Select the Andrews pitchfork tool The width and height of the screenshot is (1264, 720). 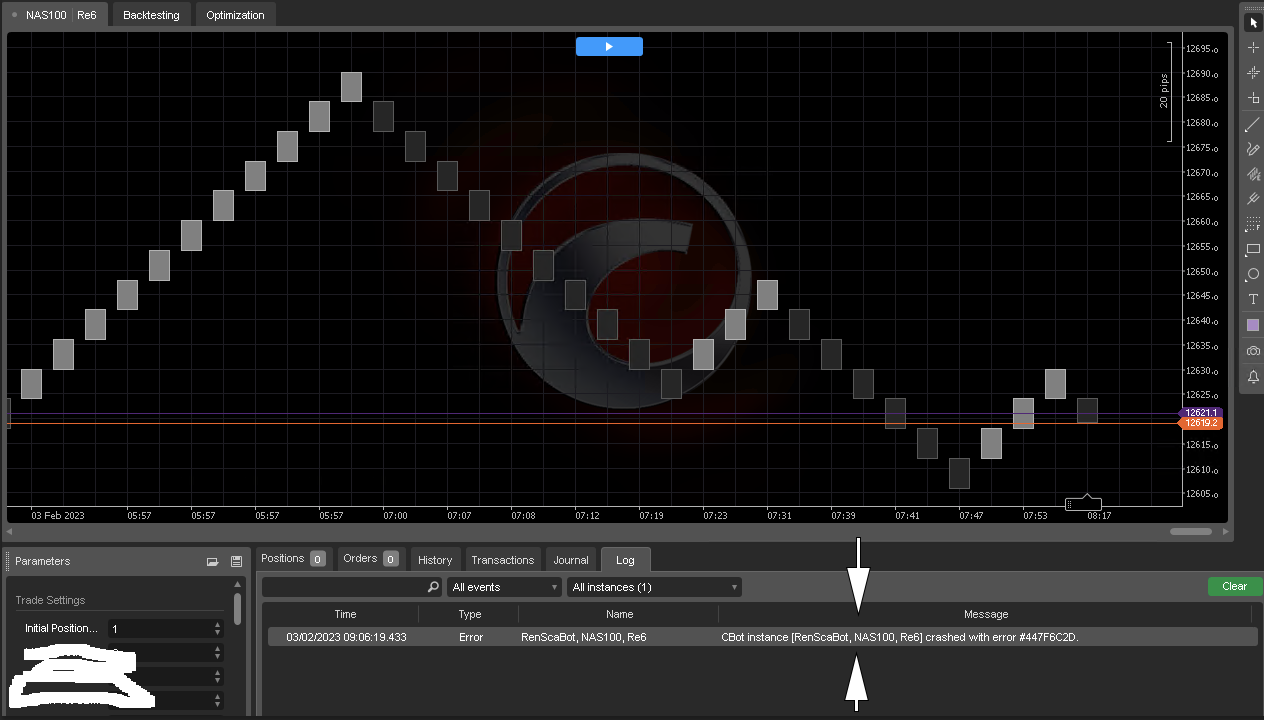[x=1253, y=199]
